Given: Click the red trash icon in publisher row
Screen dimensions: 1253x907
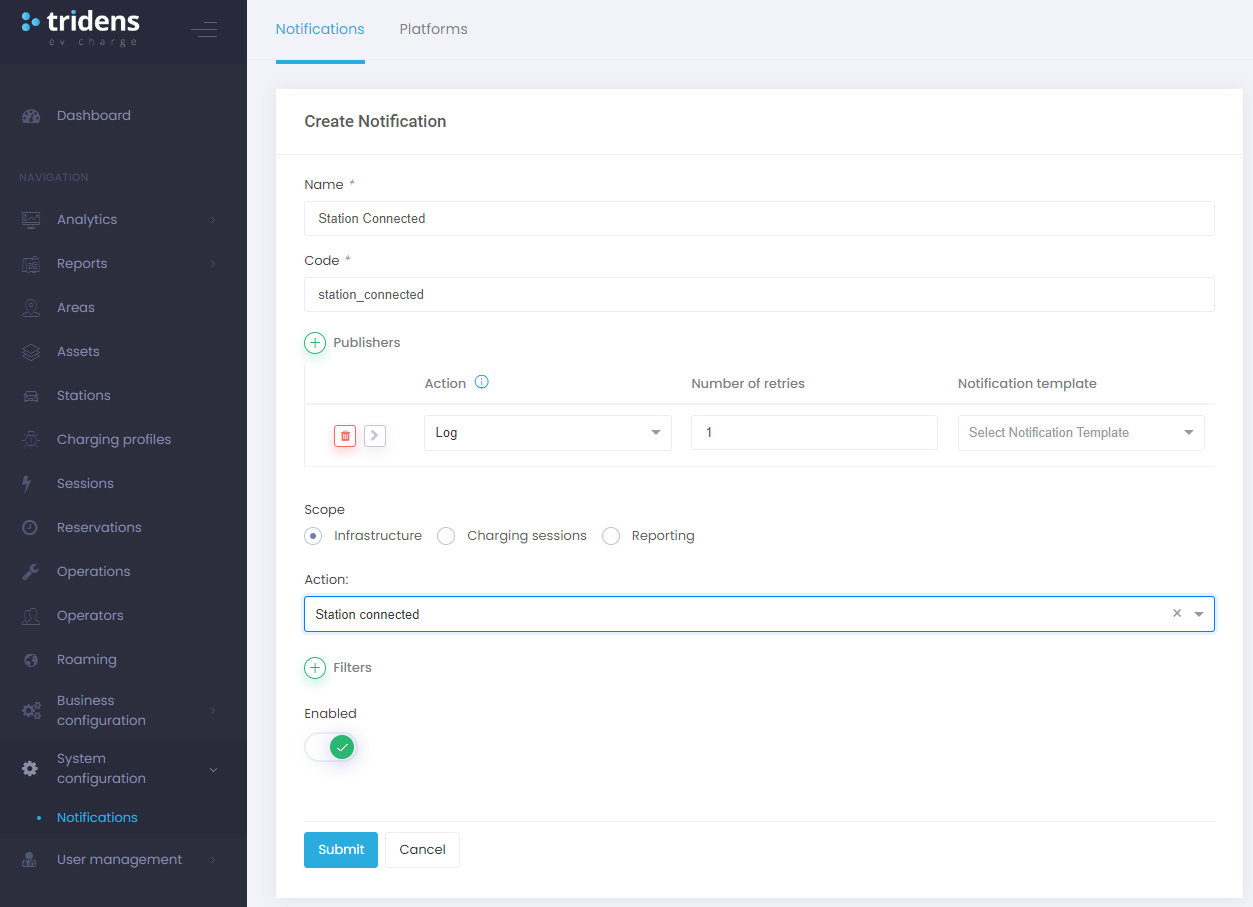Looking at the screenshot, I should [x=345, y=435].
